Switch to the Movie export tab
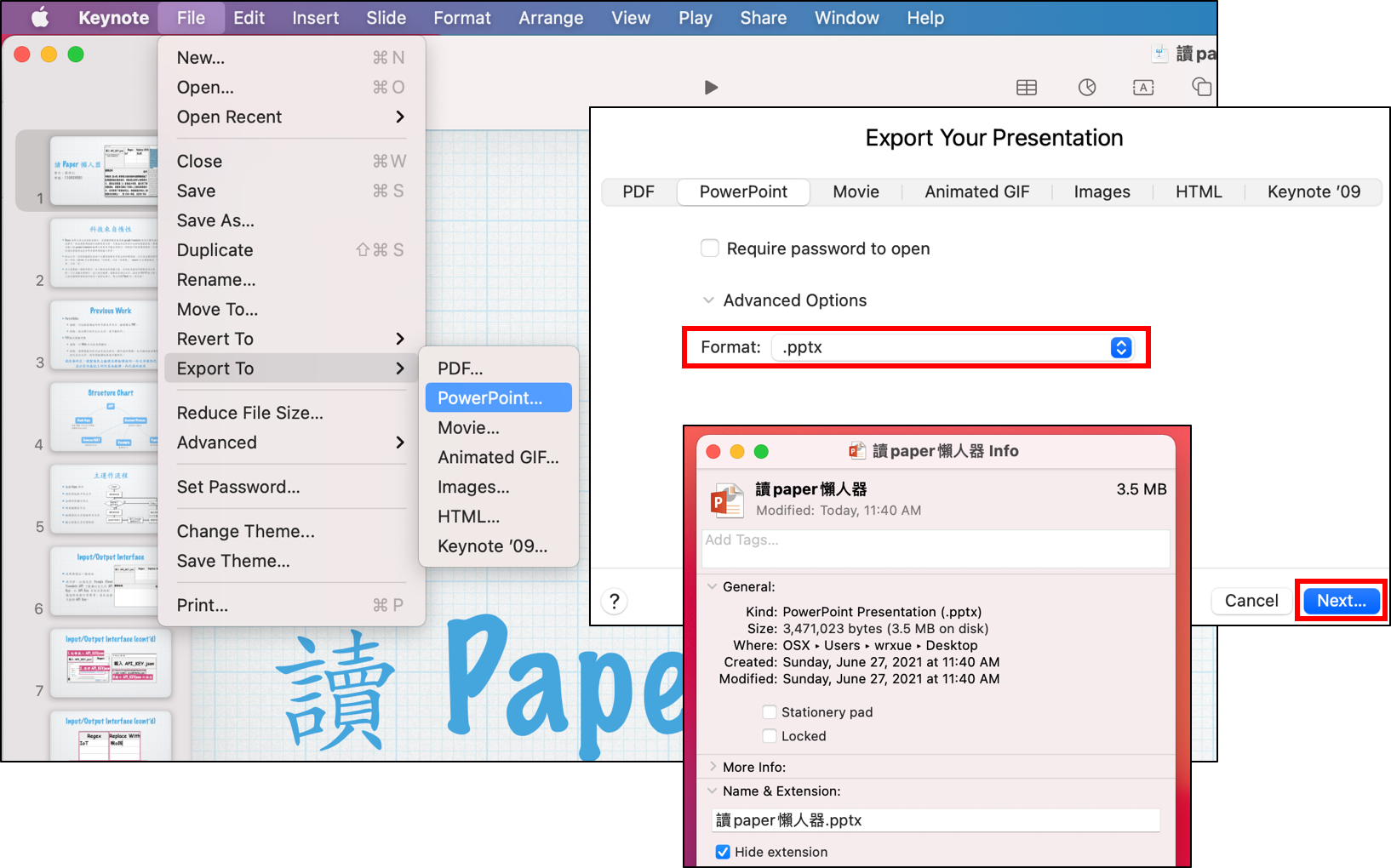The height and width of the screenshot is (868, 1391). pyautogui.click(x=856, y=191)
